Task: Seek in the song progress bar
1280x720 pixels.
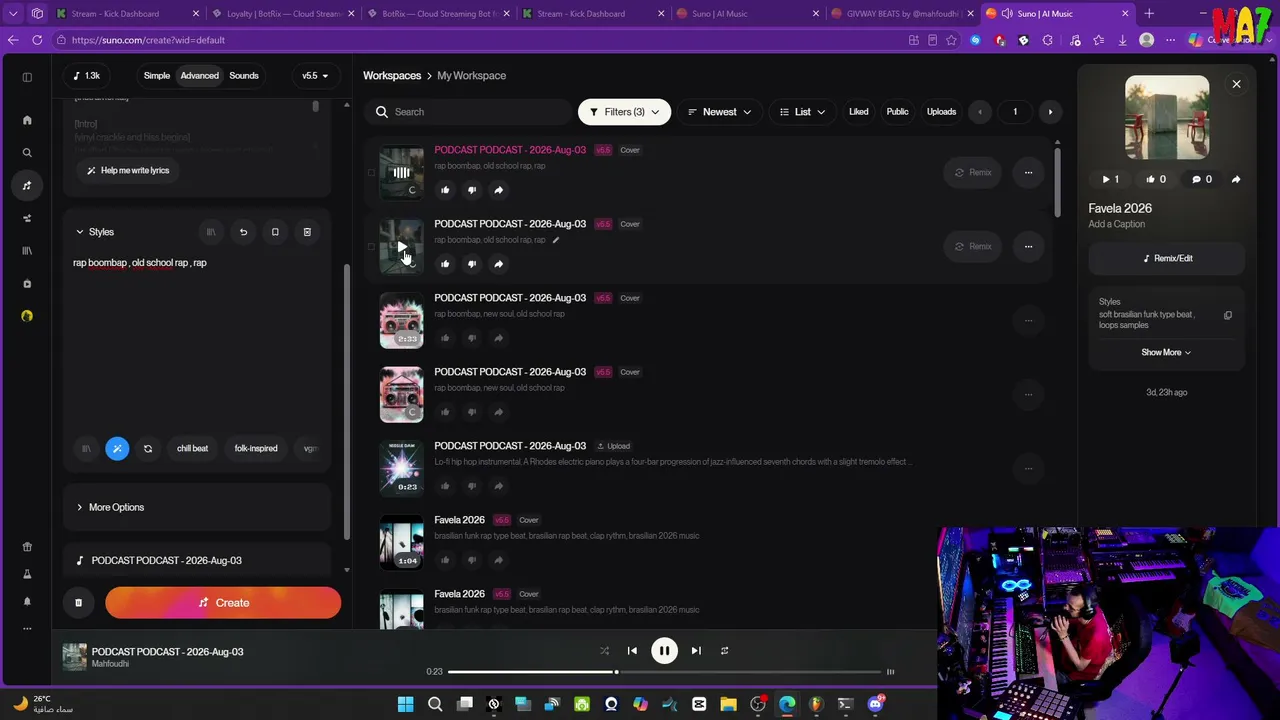Action: (x=665, y=672)
